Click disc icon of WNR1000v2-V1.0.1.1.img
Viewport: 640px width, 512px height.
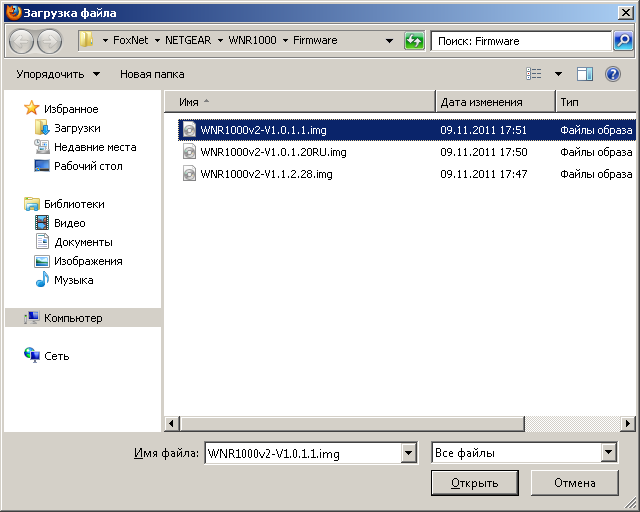189,130
